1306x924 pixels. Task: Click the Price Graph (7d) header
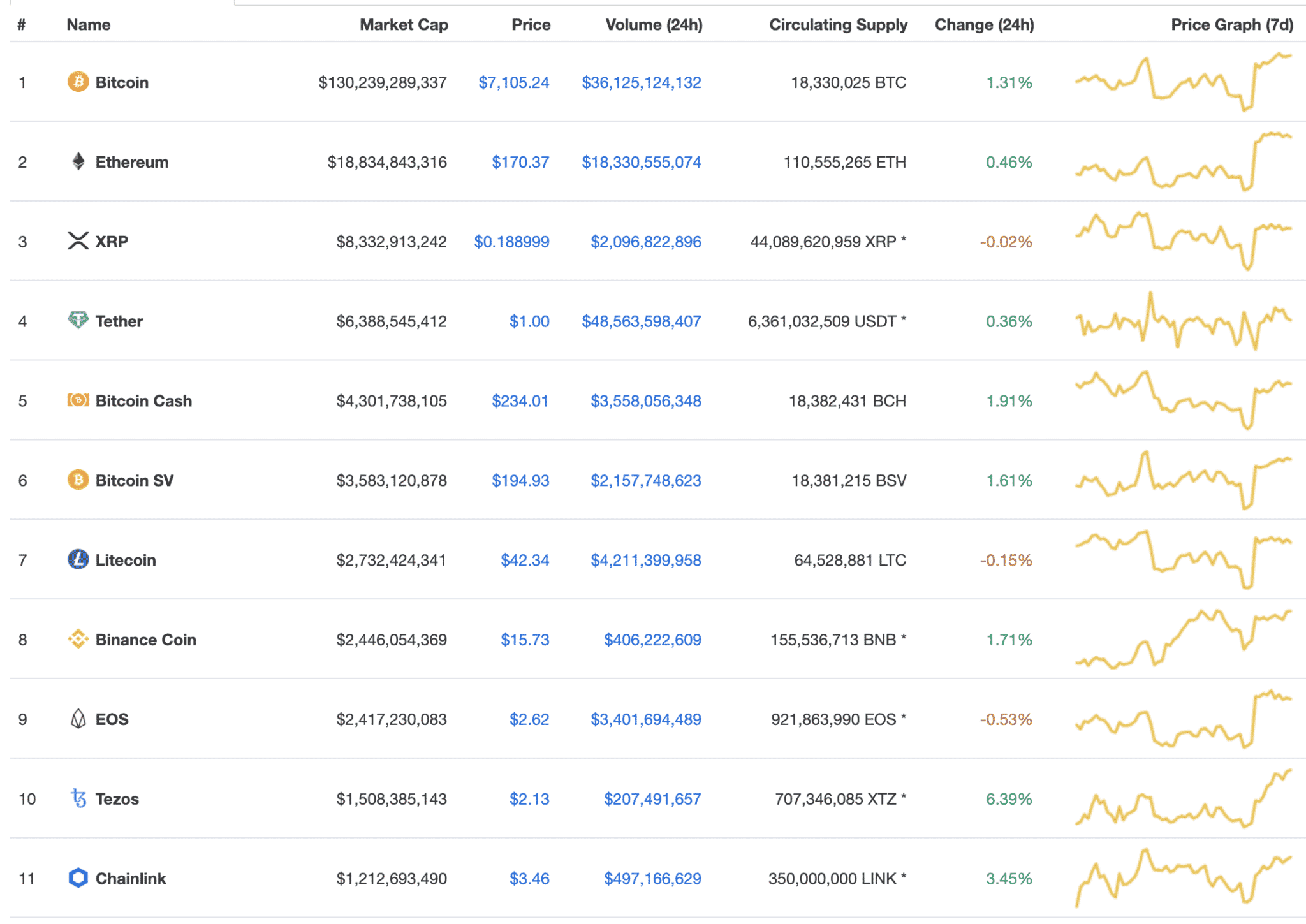tap(1232, 25)
